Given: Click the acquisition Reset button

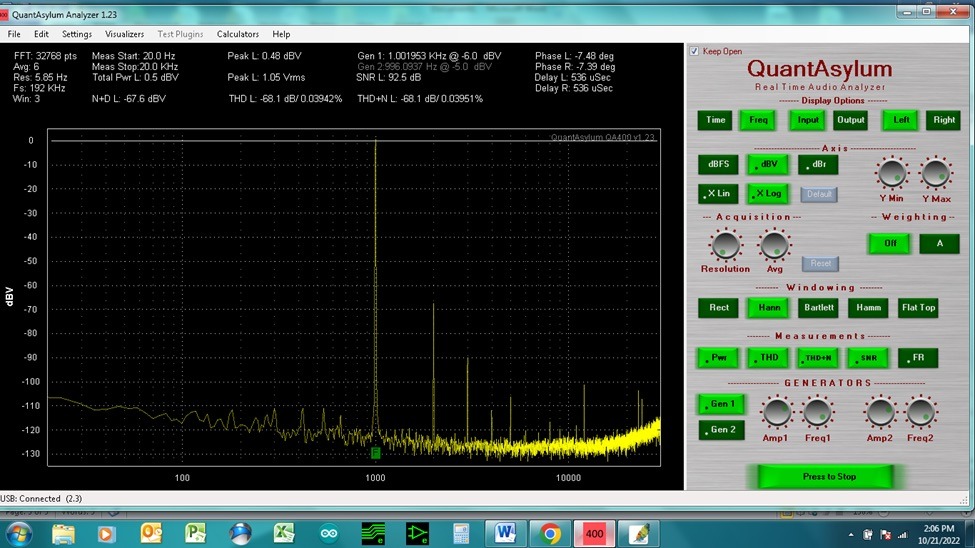Looking at the screenshot, I should 820,263.
